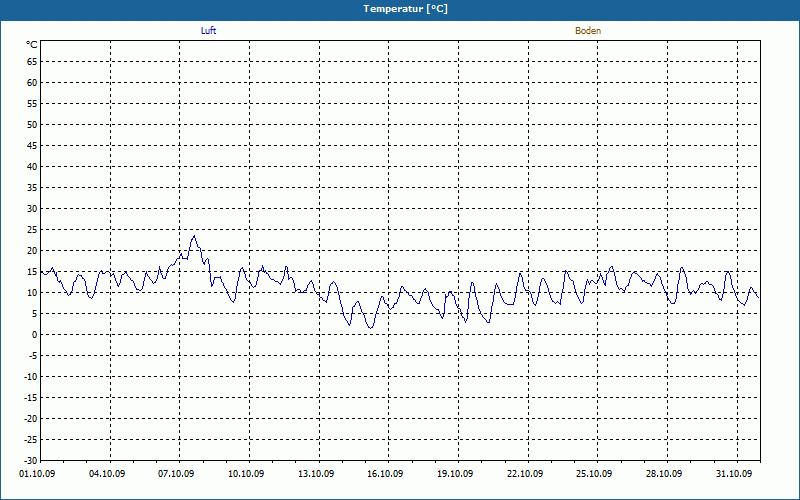Click the 19.10.09 date label

tap(455, 474)
